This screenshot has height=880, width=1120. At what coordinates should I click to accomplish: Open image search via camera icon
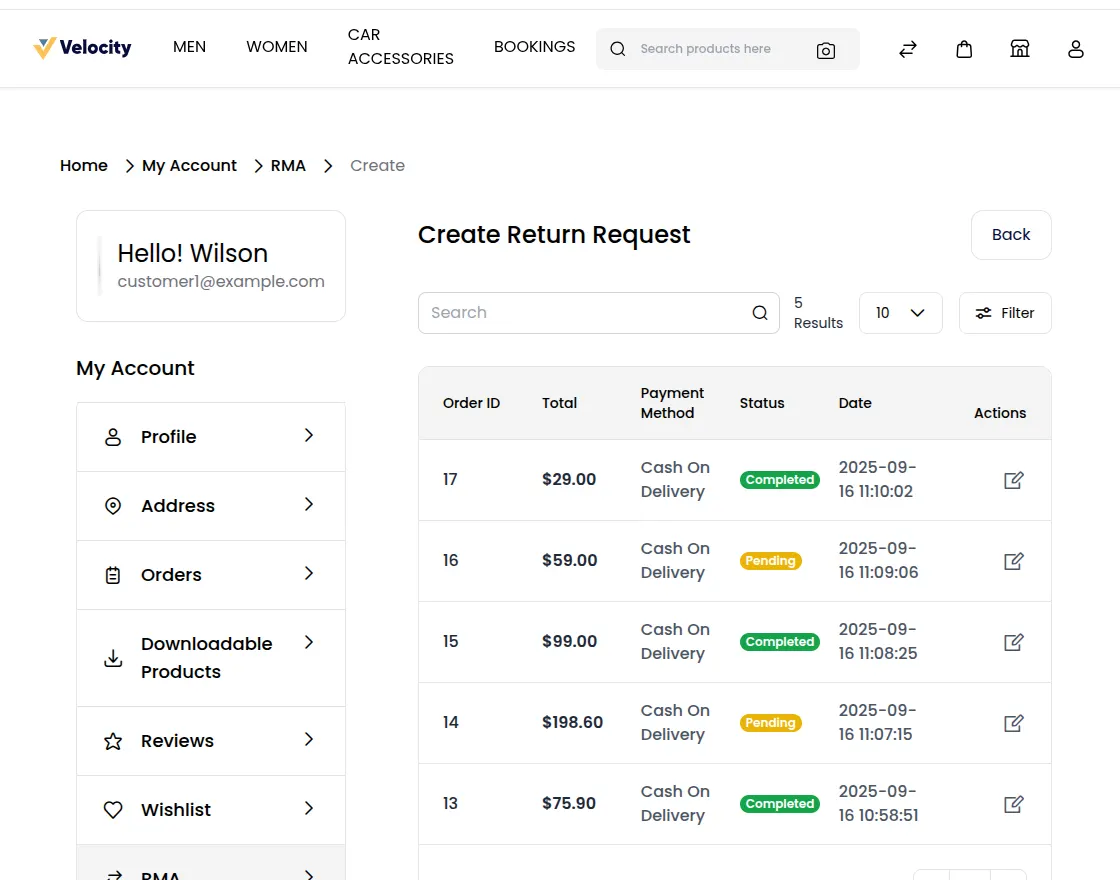(826, 49)
